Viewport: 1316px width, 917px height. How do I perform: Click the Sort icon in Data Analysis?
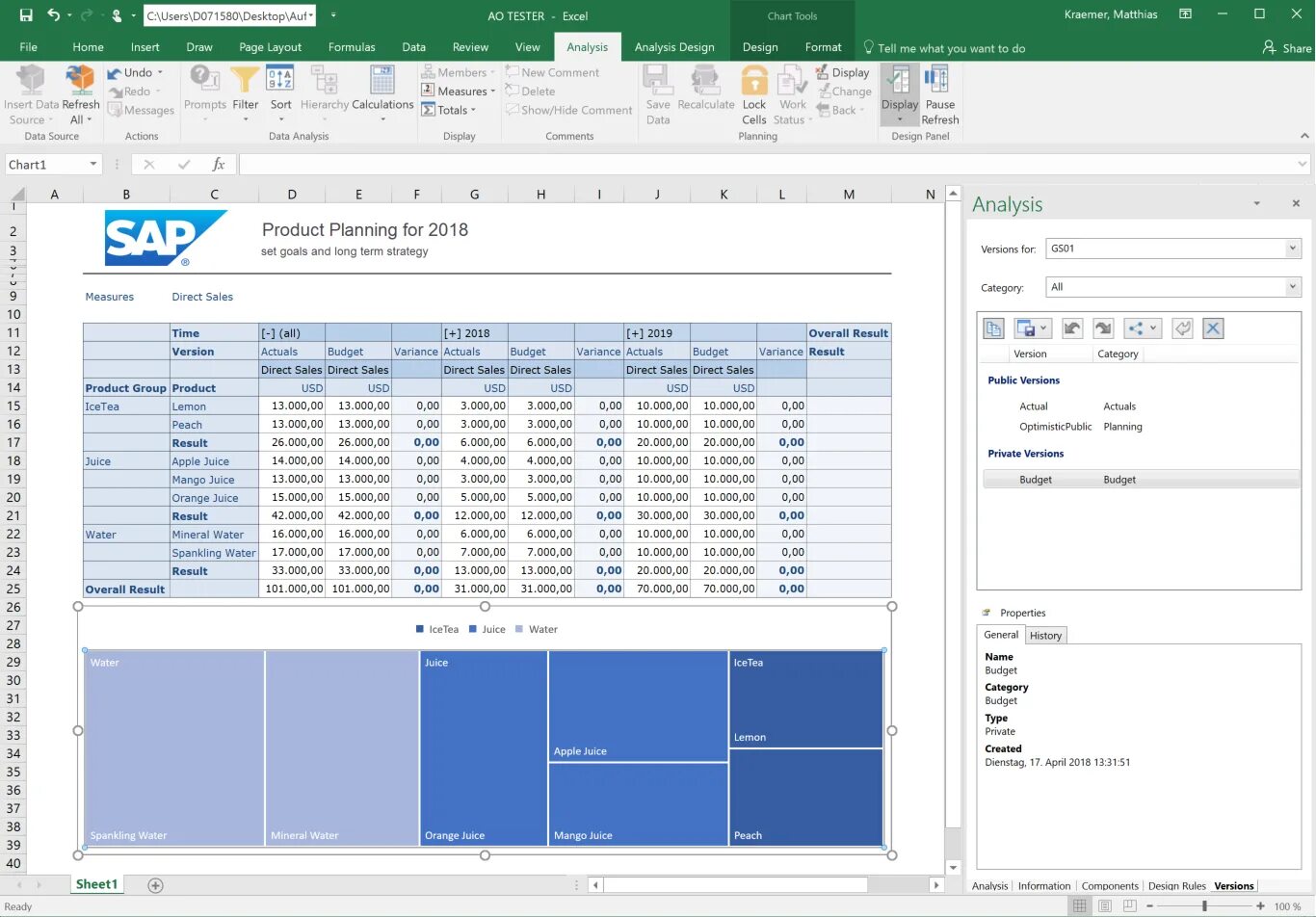(280, 80)
